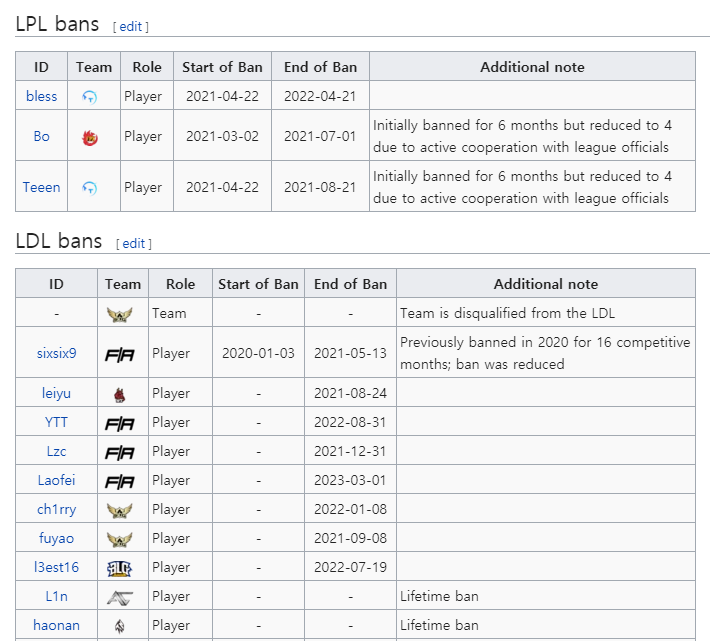Click the LPL table Role header
Screen dimensions: 719x641
[x=147, y=67]
